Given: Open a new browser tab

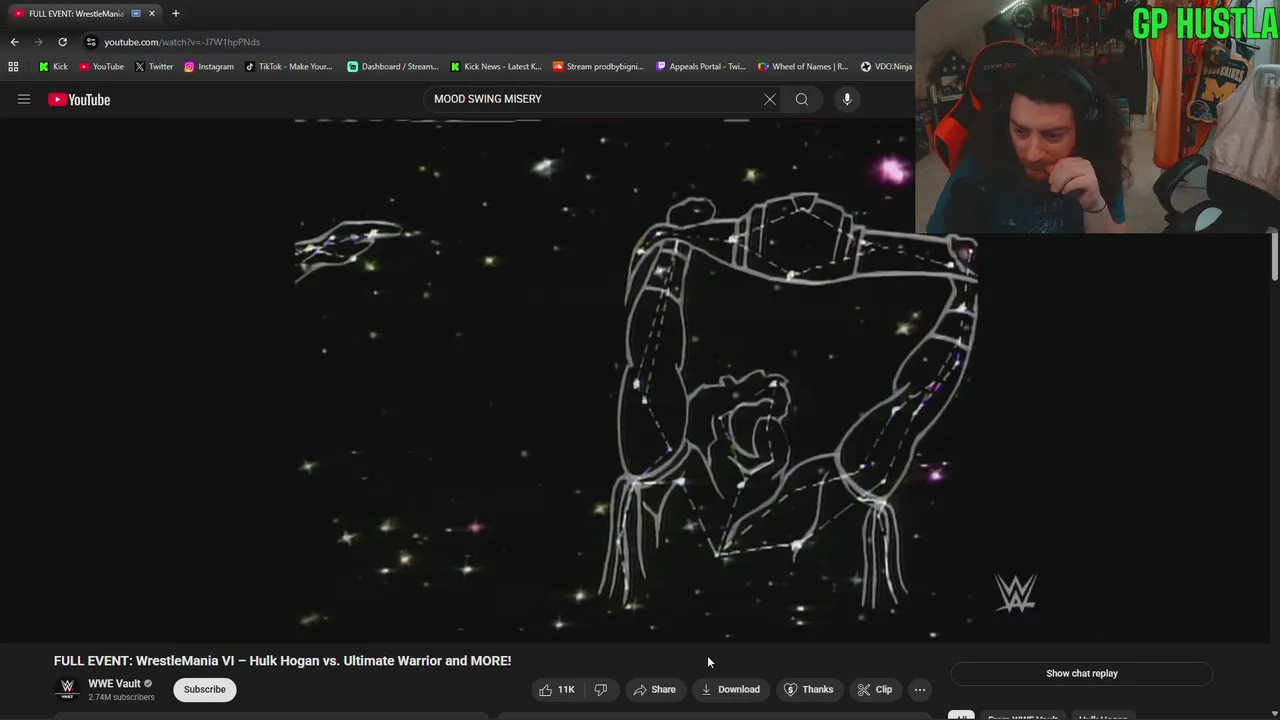Looking at the screenshot, I should point(176,14).
